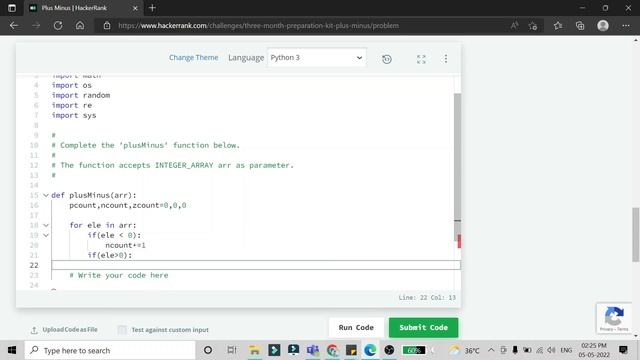View site lock information icon
Image resolution: width=640 pixels, height=360 pixels.
coord(107,25)
